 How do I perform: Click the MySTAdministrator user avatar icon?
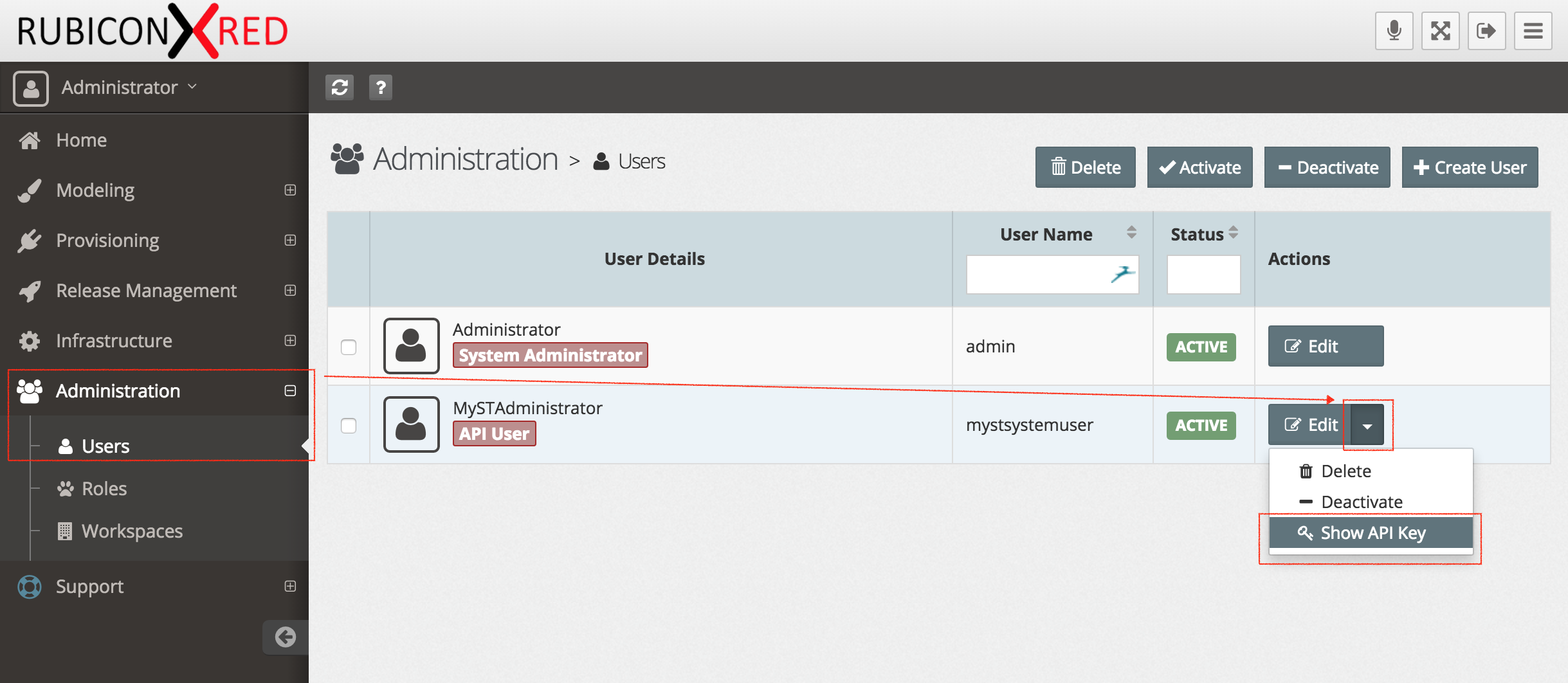(x=411, y=424)
